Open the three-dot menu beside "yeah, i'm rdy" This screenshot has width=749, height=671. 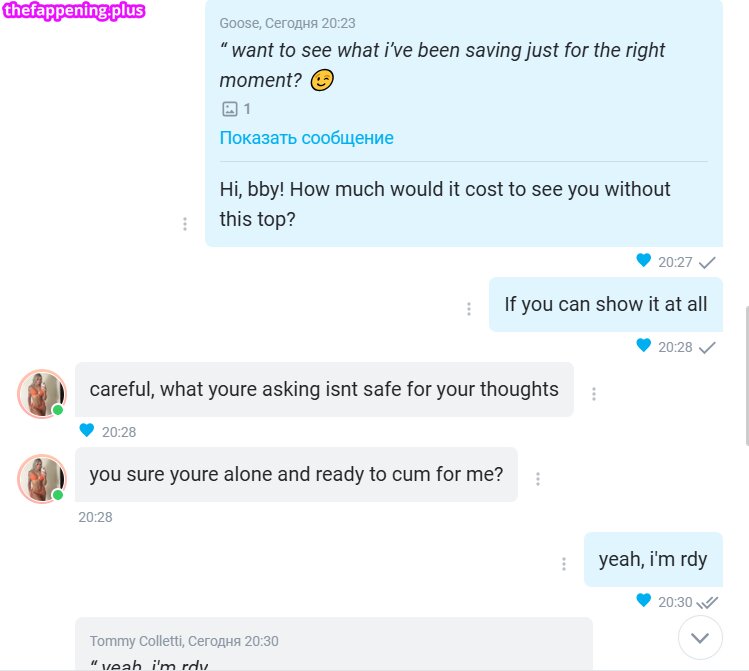click(564, 564)
